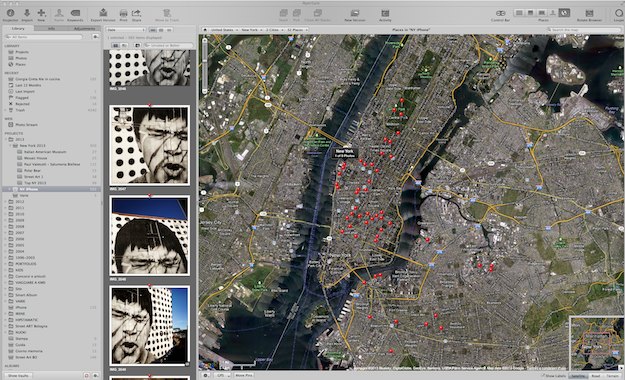Viewport: 625px width, 380px height.
Task: Click the Rotate Browser icon
Action: click(589, 13)
